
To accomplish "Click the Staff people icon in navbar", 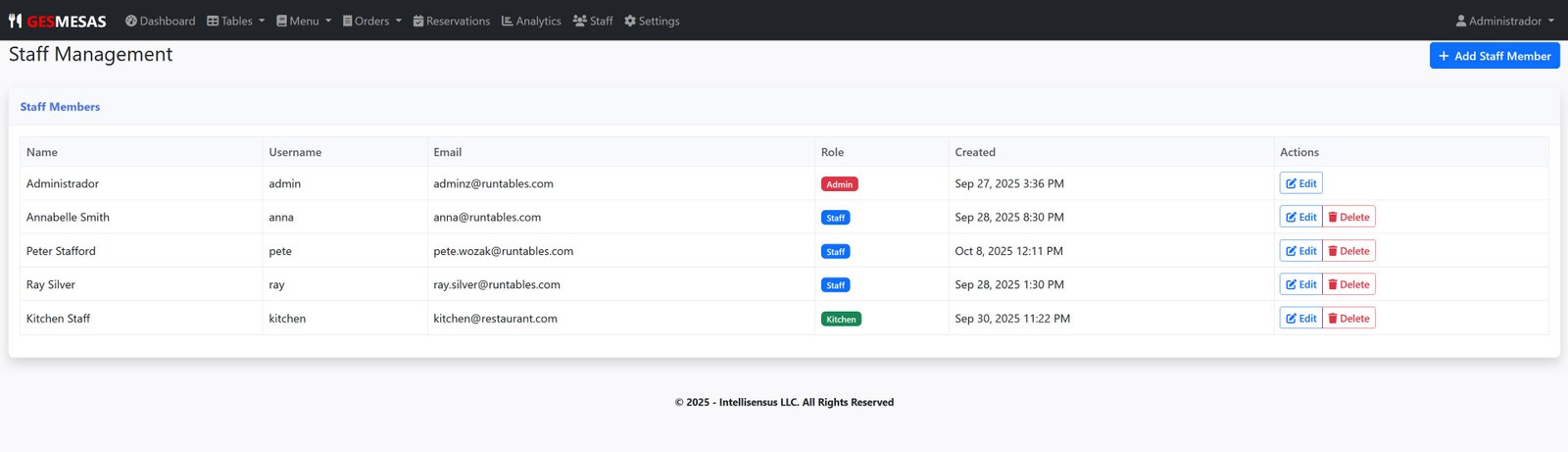I will point(580,21).
